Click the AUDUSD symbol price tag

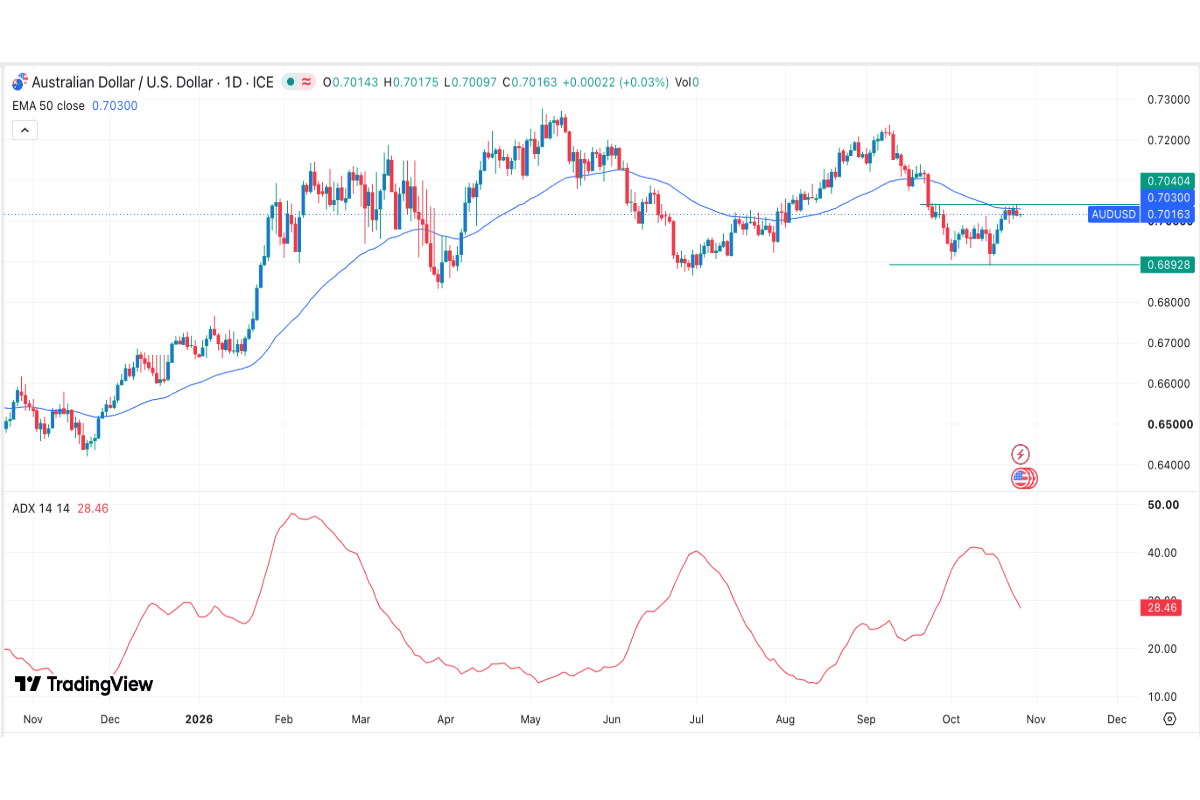click(x=1113, y=214)
